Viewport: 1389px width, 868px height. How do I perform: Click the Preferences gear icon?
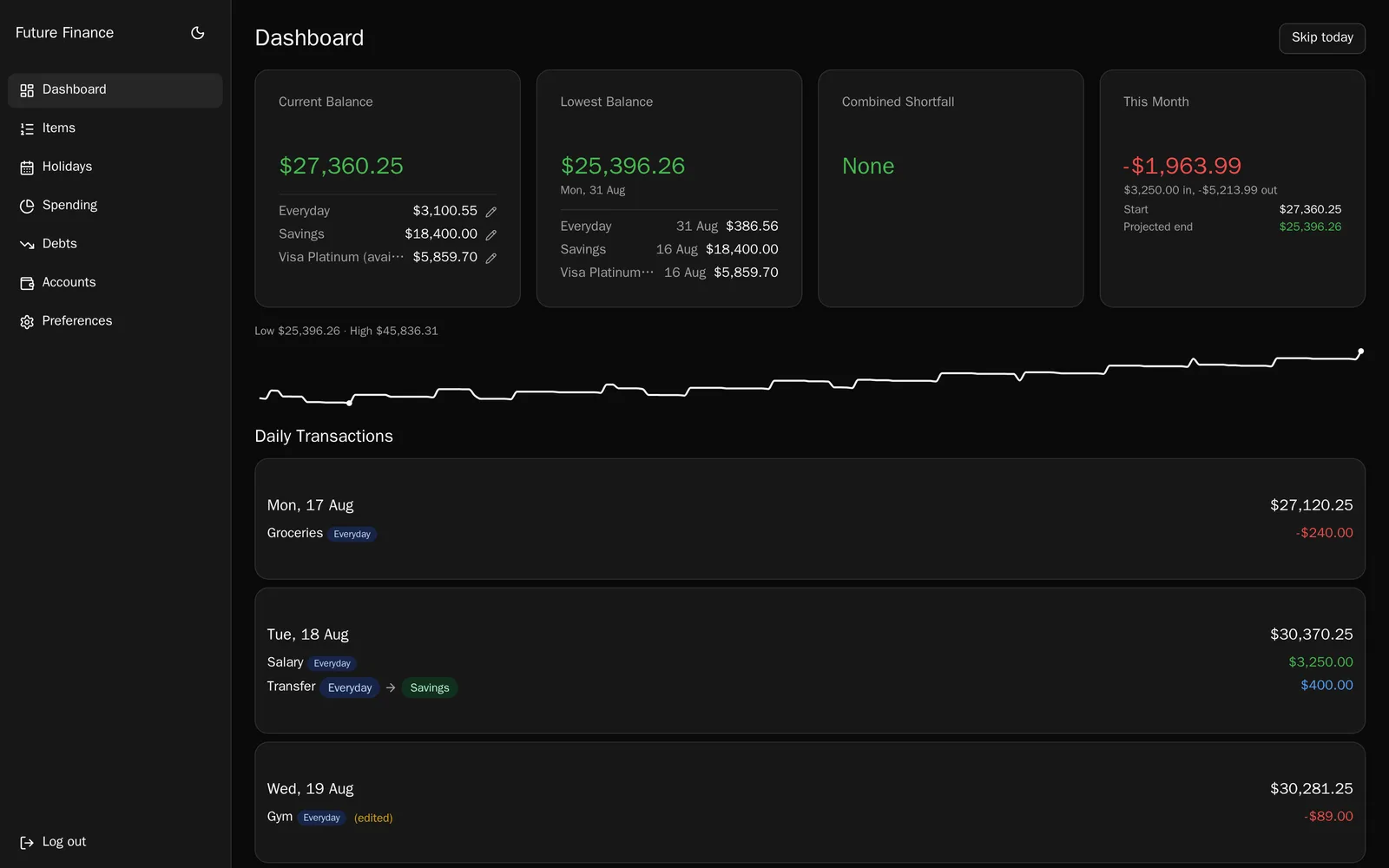(x=27, y=322)
